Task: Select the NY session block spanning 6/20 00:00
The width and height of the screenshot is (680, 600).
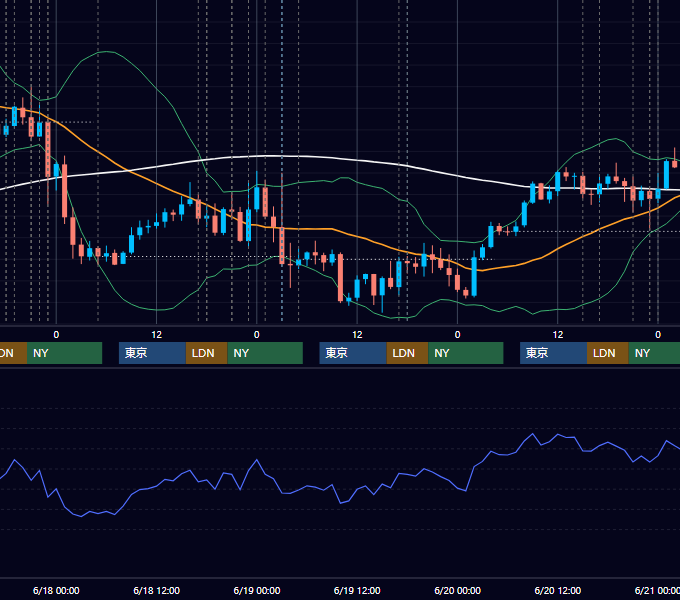Action: point(466,353)
